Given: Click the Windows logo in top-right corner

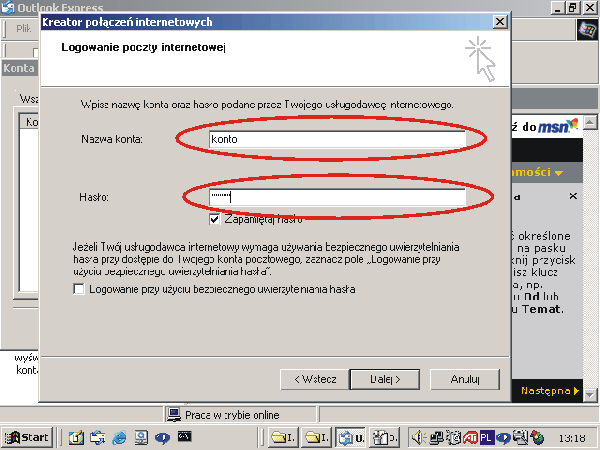Looking at the screenshot, I should pyautogui.click(x=587, y=28).
